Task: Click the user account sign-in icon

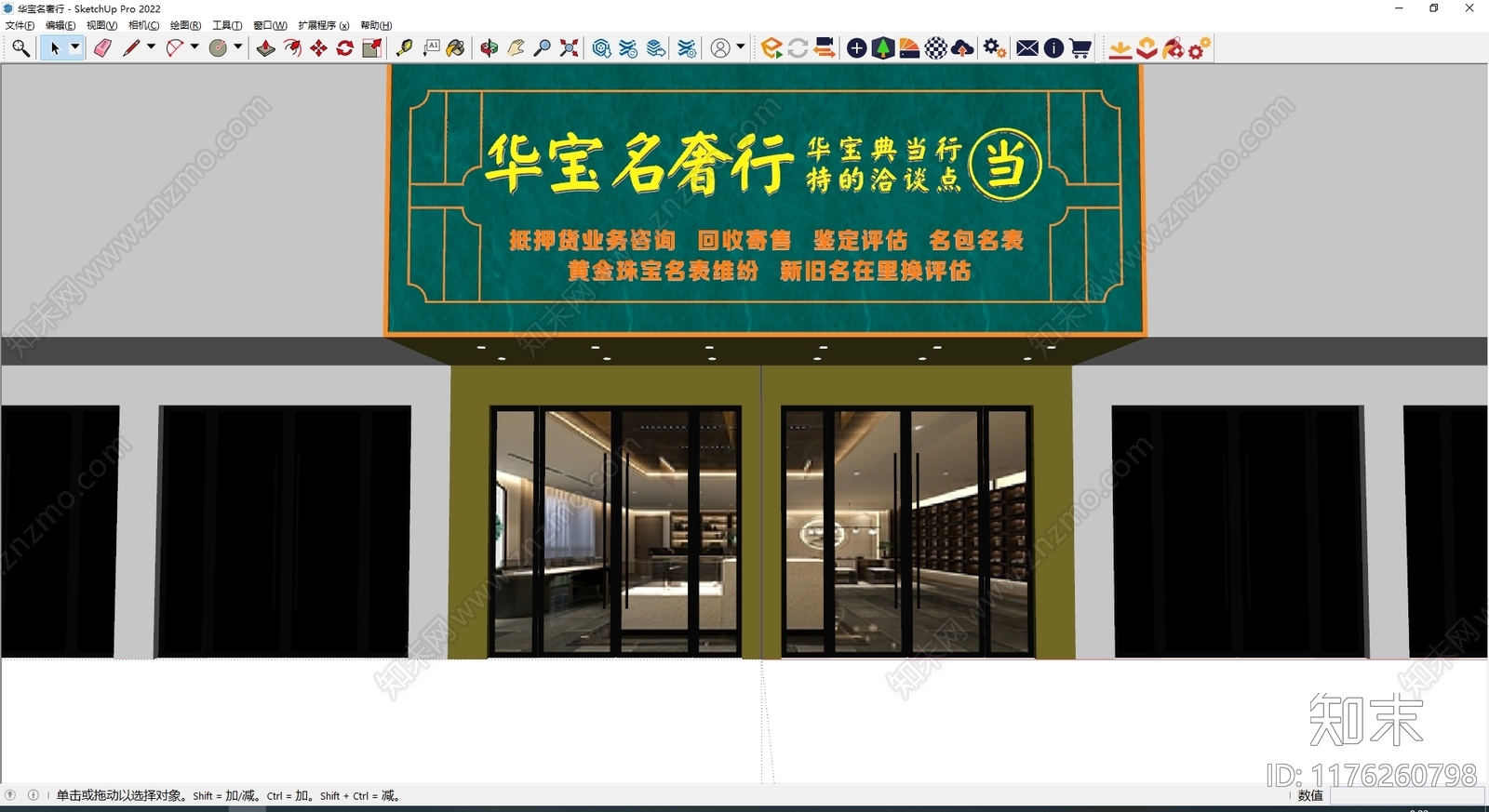Action: [720, 48]
